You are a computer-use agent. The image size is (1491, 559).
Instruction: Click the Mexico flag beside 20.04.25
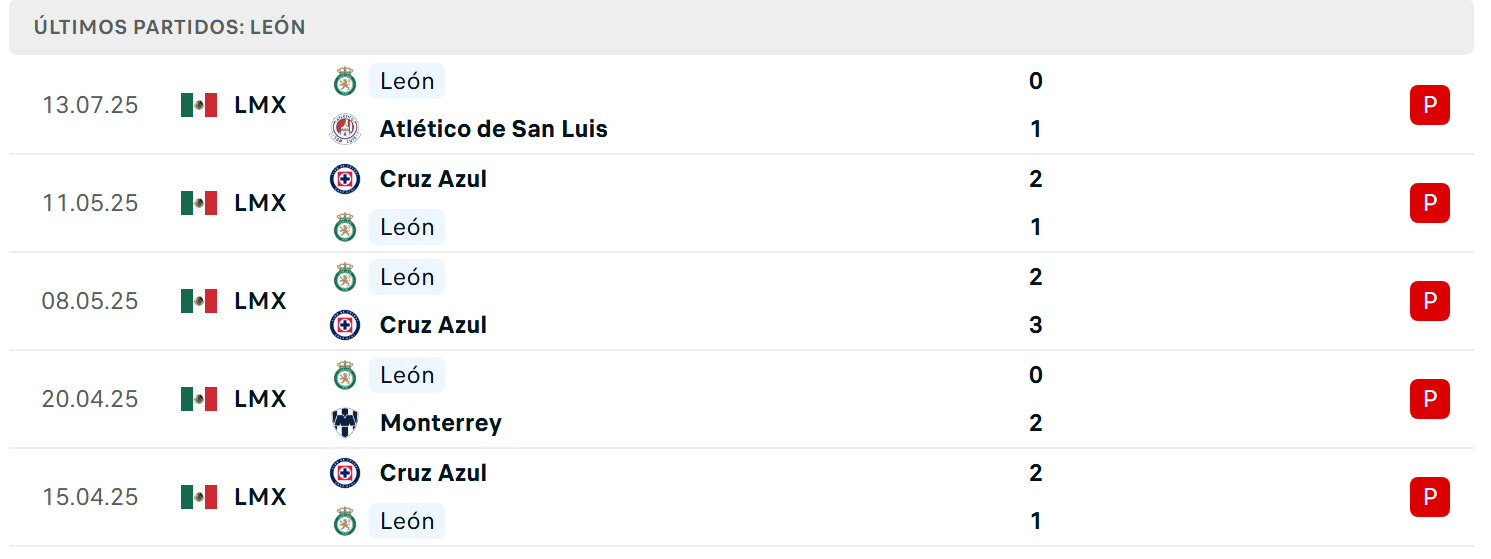pos(199,399)
